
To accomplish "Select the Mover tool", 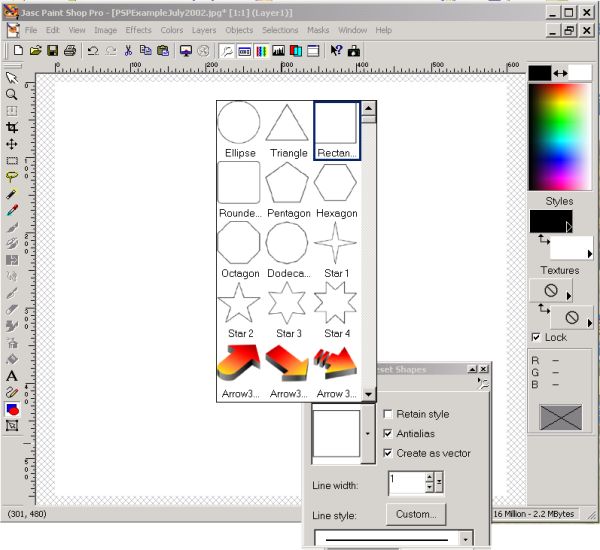I will pyautogui.click(x=12, y=144).
